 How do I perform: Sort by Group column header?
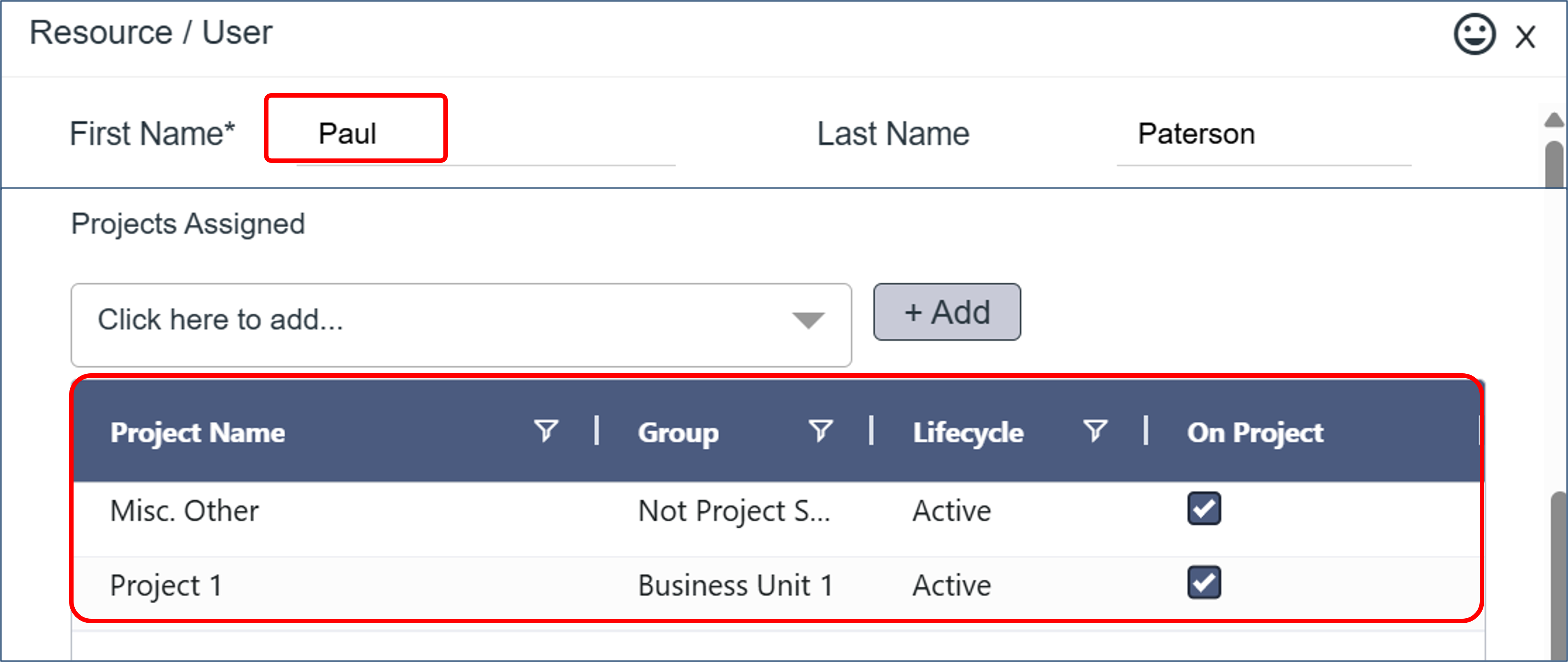[678, 432]
